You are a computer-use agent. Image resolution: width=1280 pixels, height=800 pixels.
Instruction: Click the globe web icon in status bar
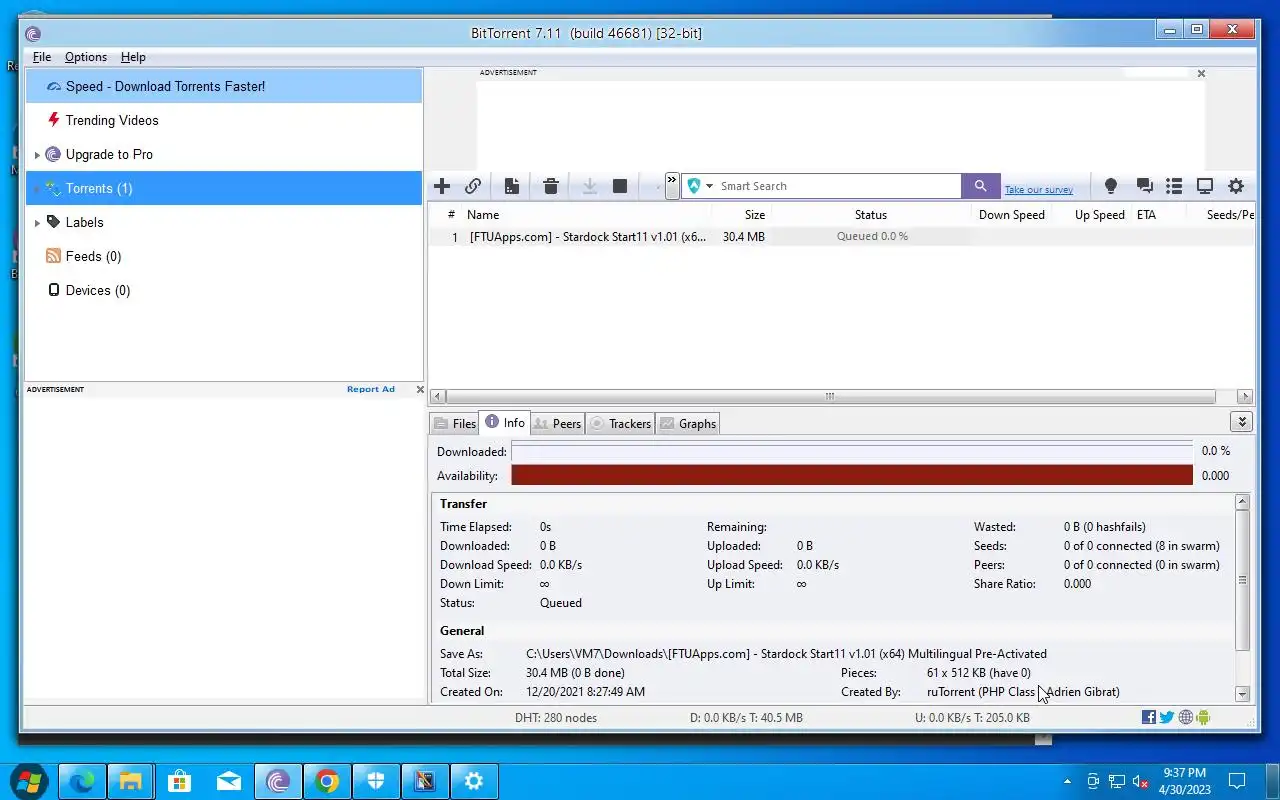coord(1186,717)
